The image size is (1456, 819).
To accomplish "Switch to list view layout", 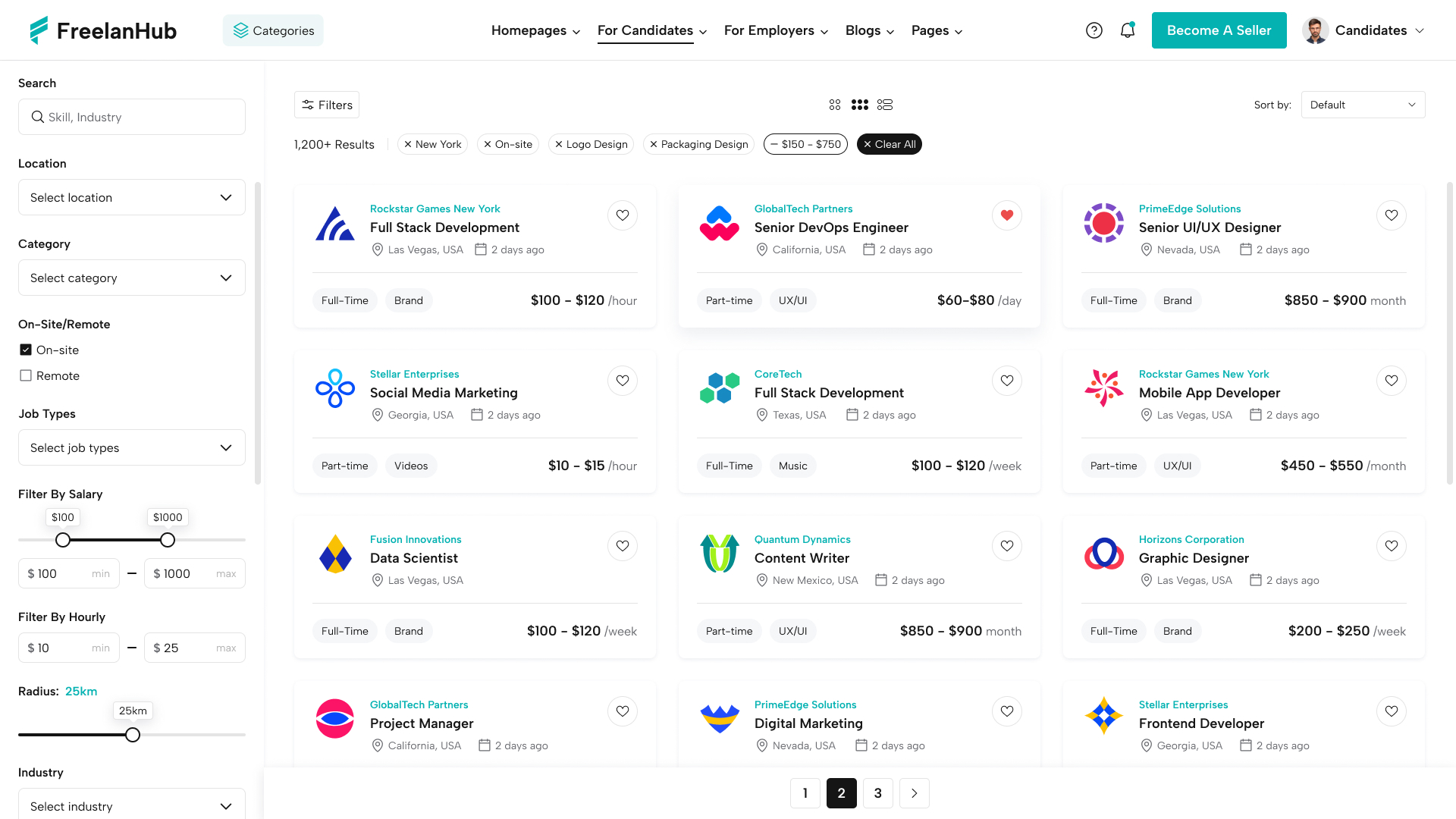I will [885, 105].
